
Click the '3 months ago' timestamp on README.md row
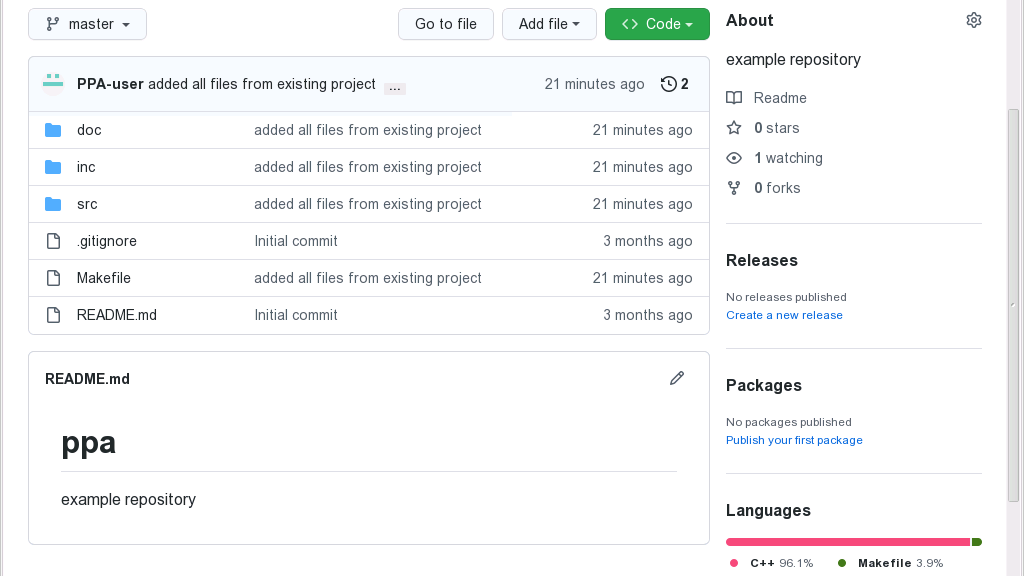pyautogui.click(x=647, y=315)
